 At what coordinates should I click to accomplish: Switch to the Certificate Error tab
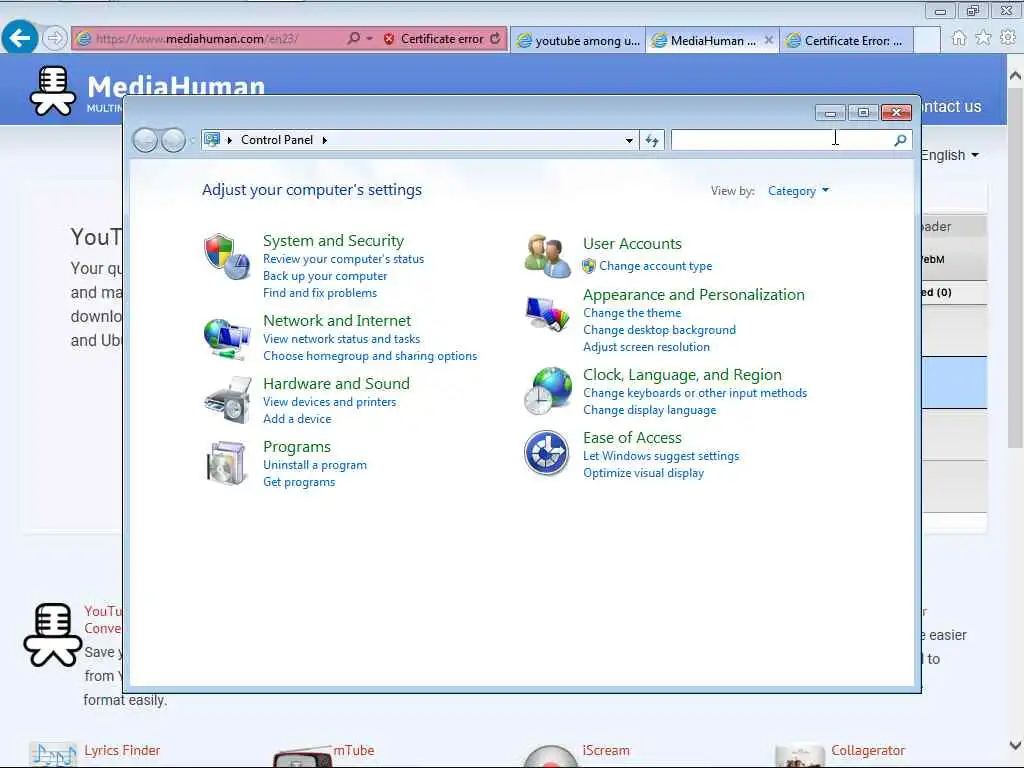pos(846,40)
